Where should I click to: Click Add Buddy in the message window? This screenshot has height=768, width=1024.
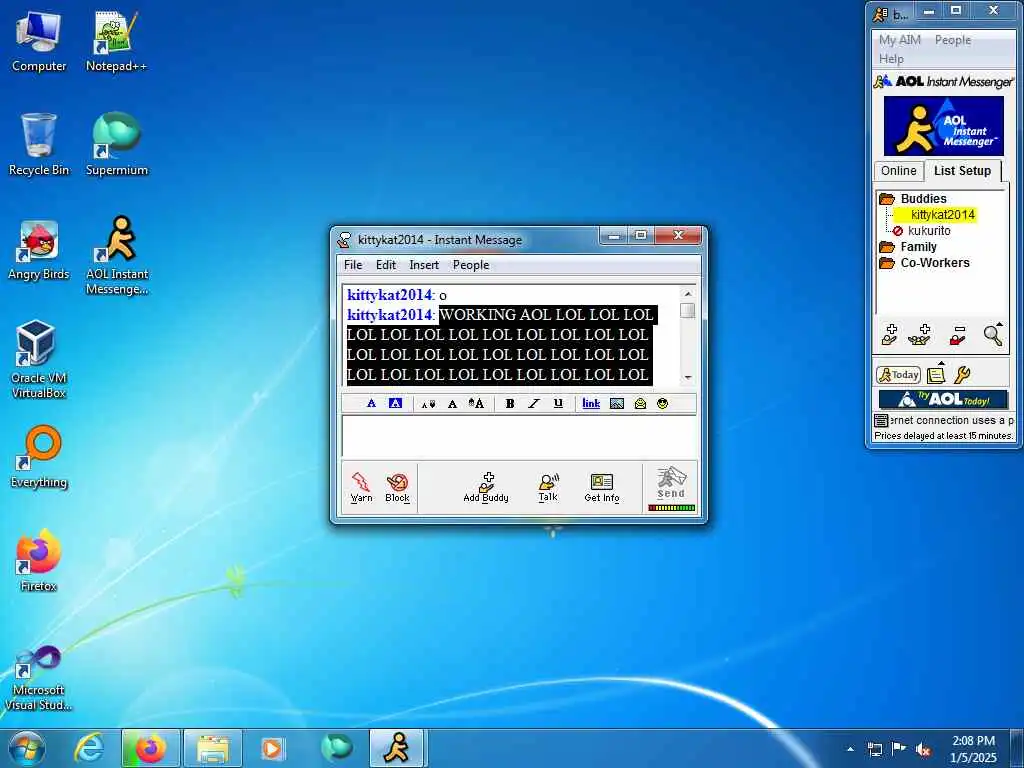click(486, 488)
